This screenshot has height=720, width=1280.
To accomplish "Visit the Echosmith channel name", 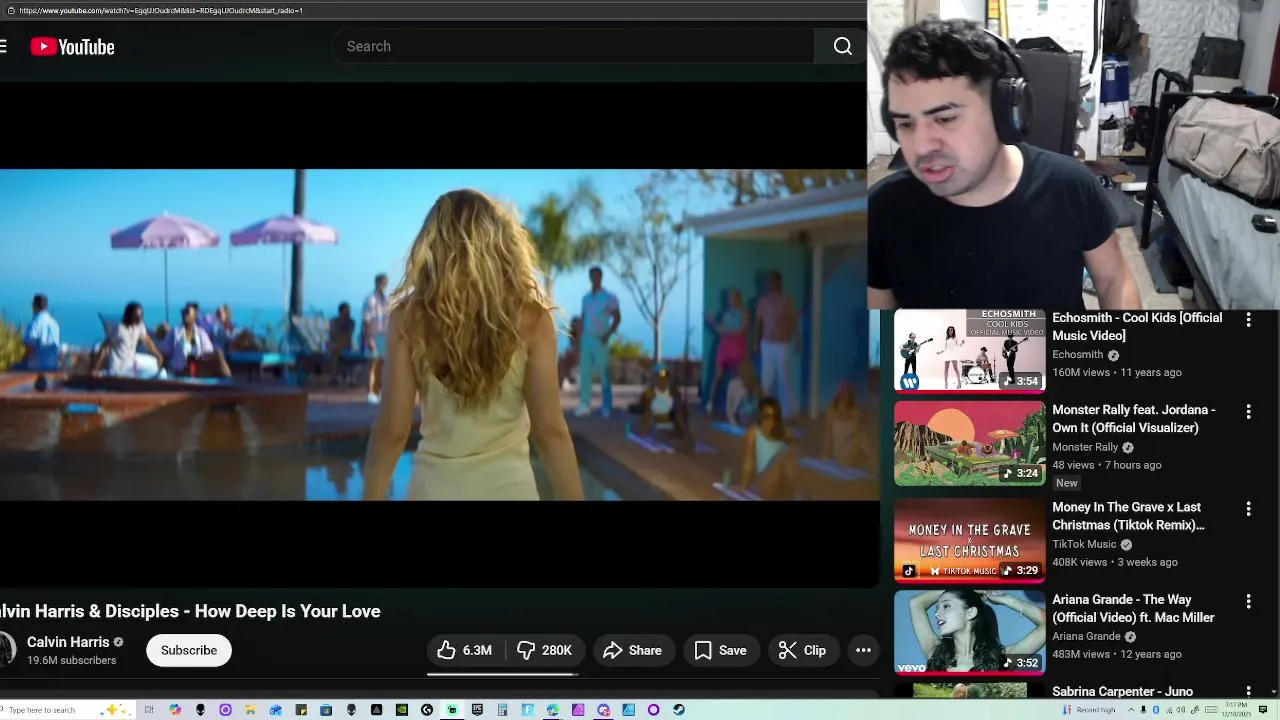I will (x=1077, y=354).
